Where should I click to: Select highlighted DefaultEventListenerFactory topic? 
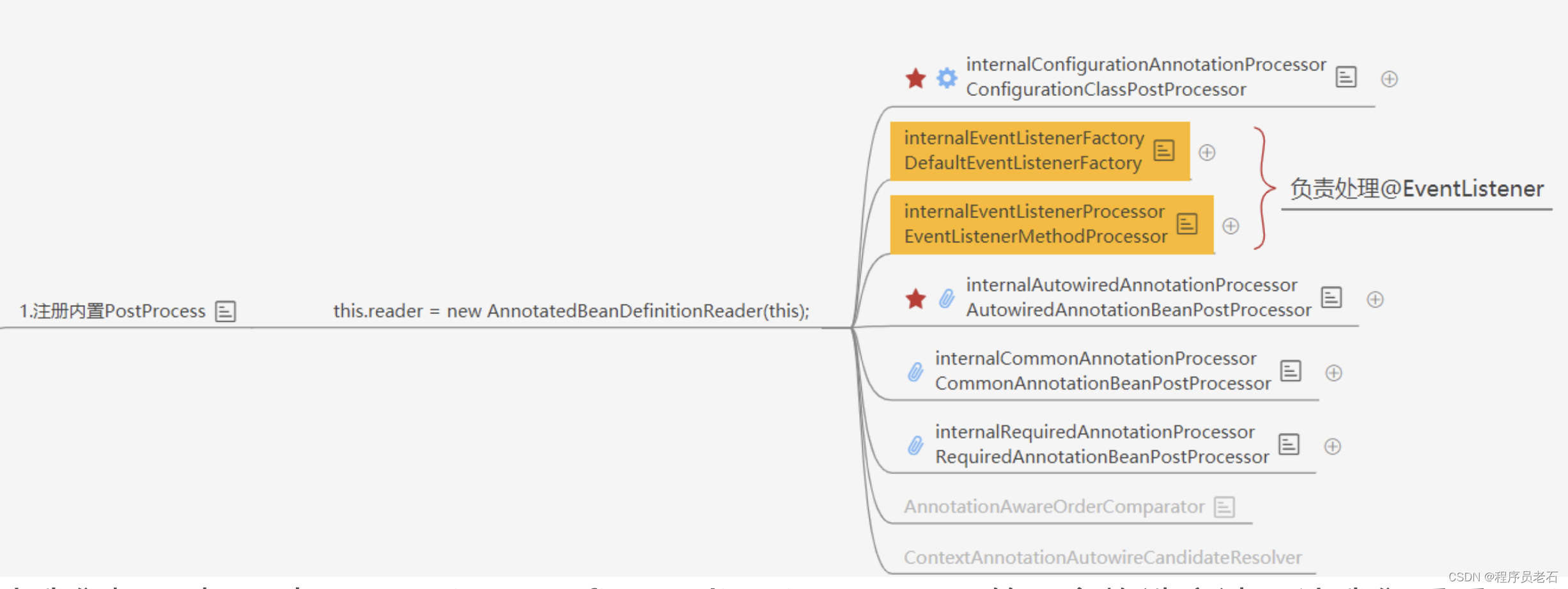[1040, 151]
